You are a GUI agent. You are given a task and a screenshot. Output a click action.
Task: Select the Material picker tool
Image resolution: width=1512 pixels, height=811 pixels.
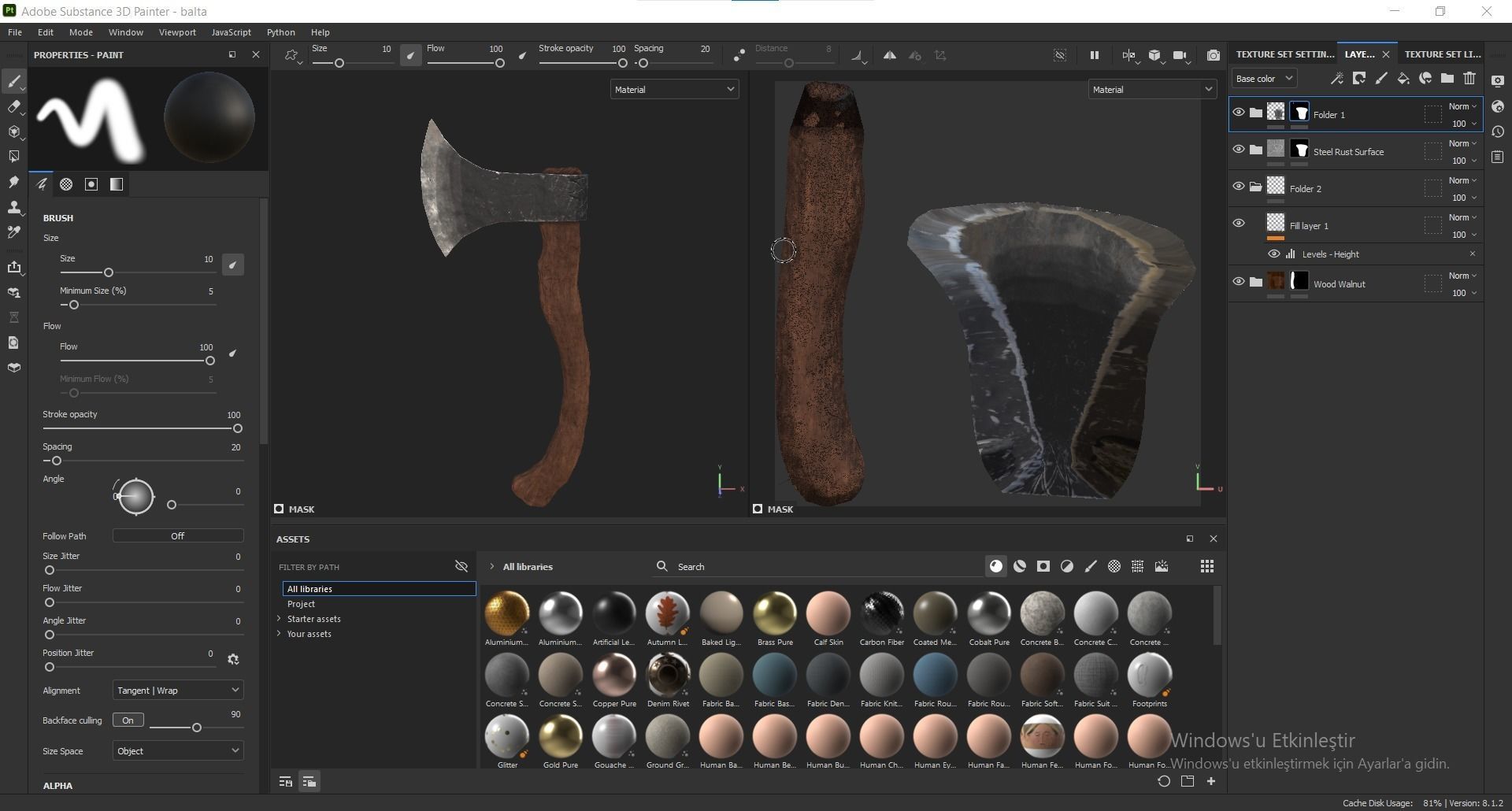13,232
